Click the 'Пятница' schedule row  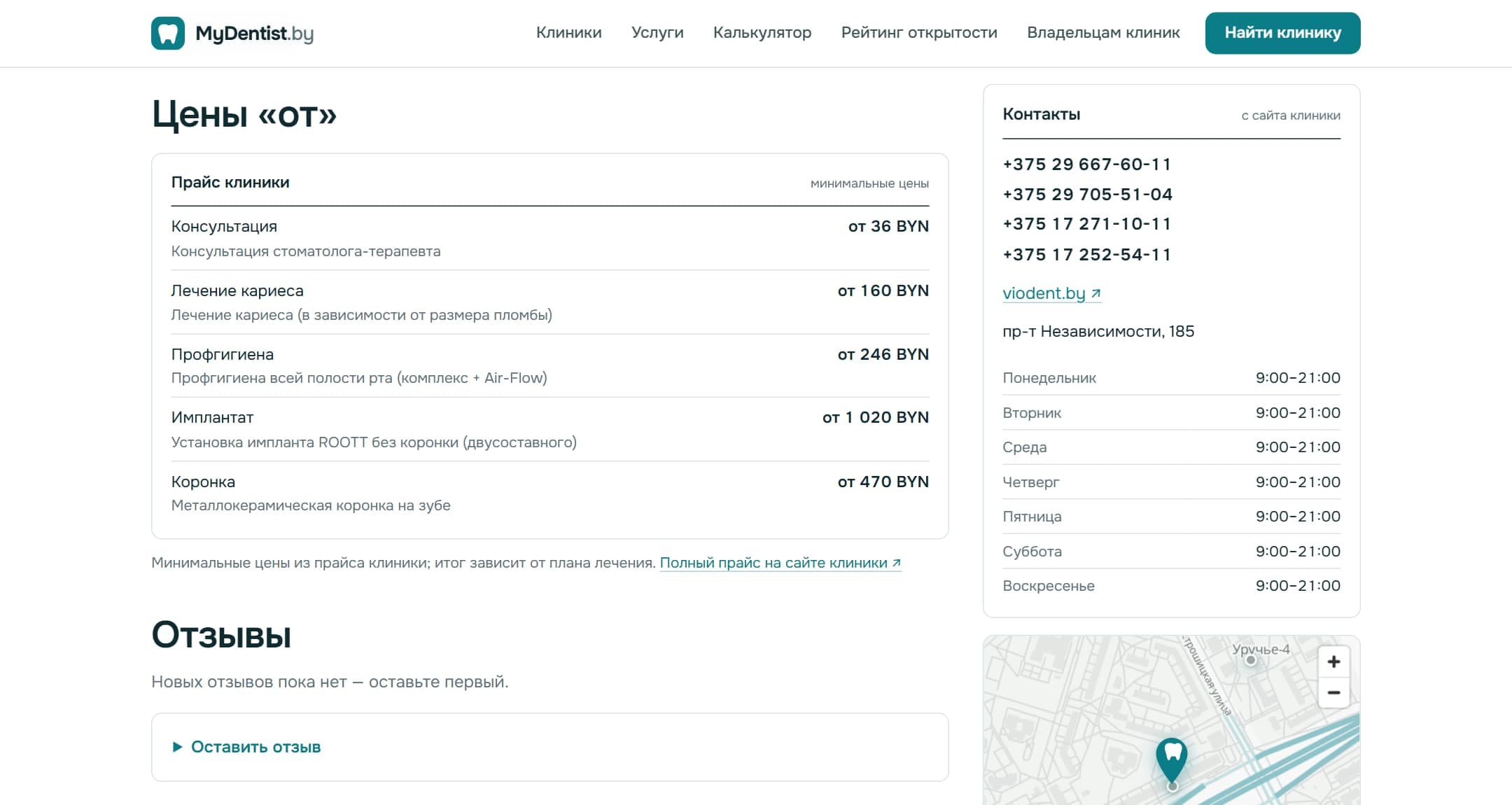[1171, 517]
